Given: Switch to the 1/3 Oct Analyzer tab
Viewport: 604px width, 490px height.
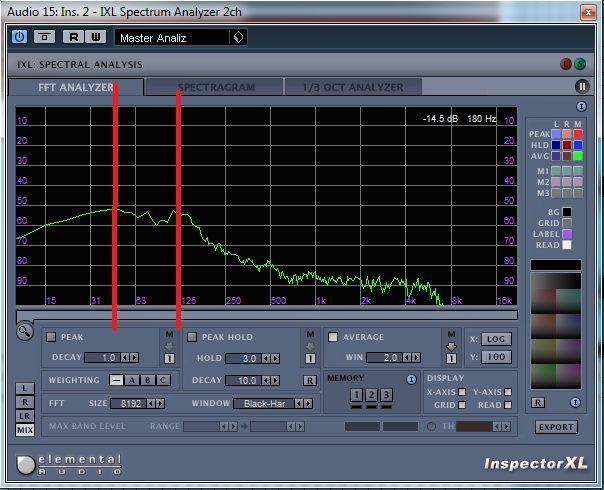Looking at the screenshot, I should 352,87.
